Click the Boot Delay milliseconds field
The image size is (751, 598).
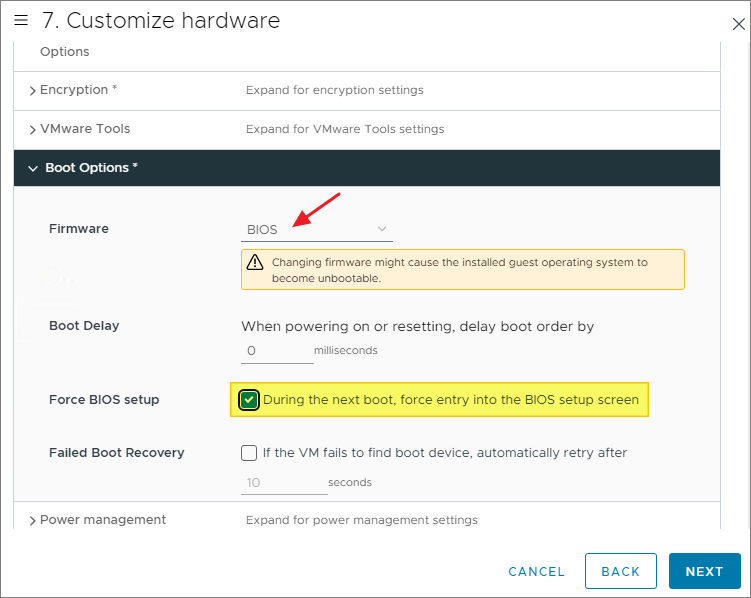[x=277, y=351]
